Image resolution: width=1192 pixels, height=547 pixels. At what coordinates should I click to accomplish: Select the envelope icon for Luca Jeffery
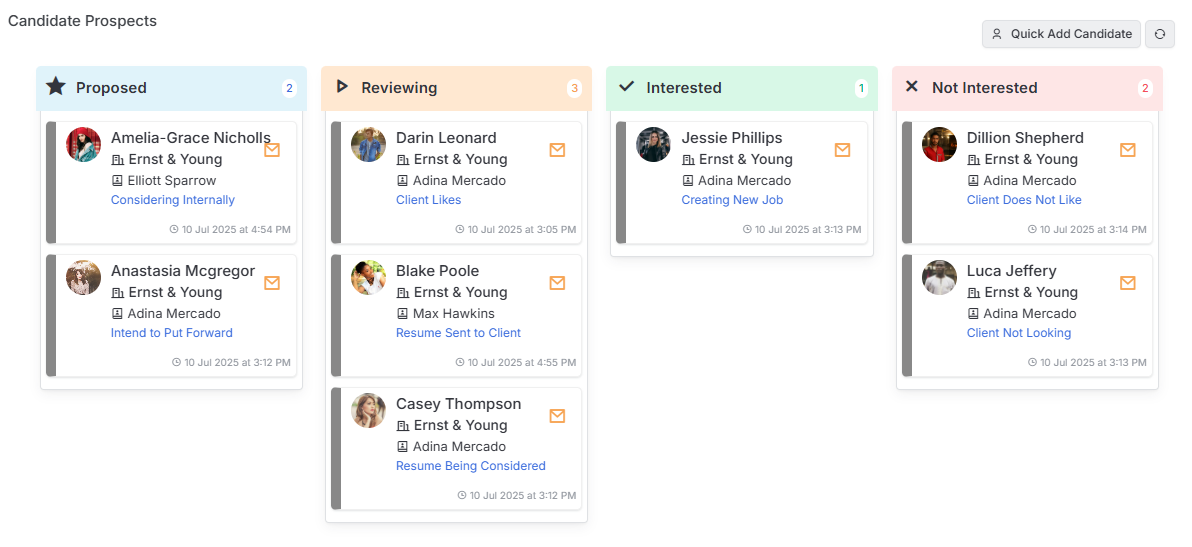pyautogui.click(x=1128, y=283)
